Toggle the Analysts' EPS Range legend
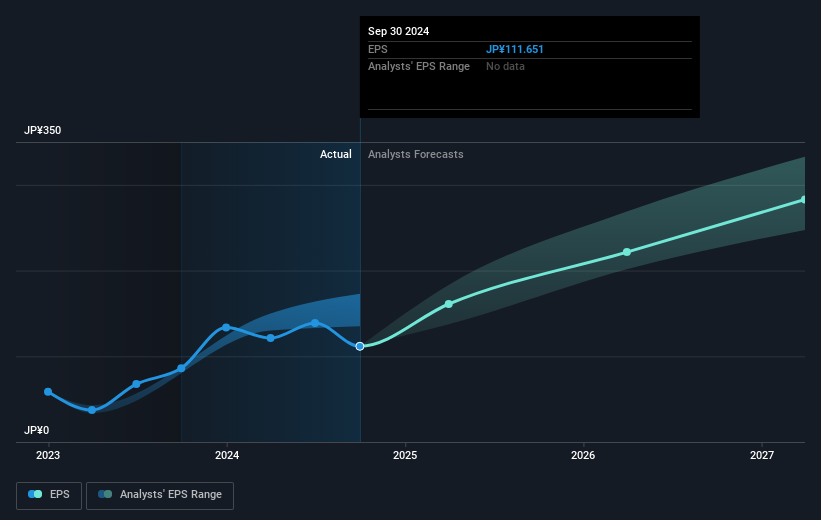The width and height of the screenshot is (821, 520). 160,495
